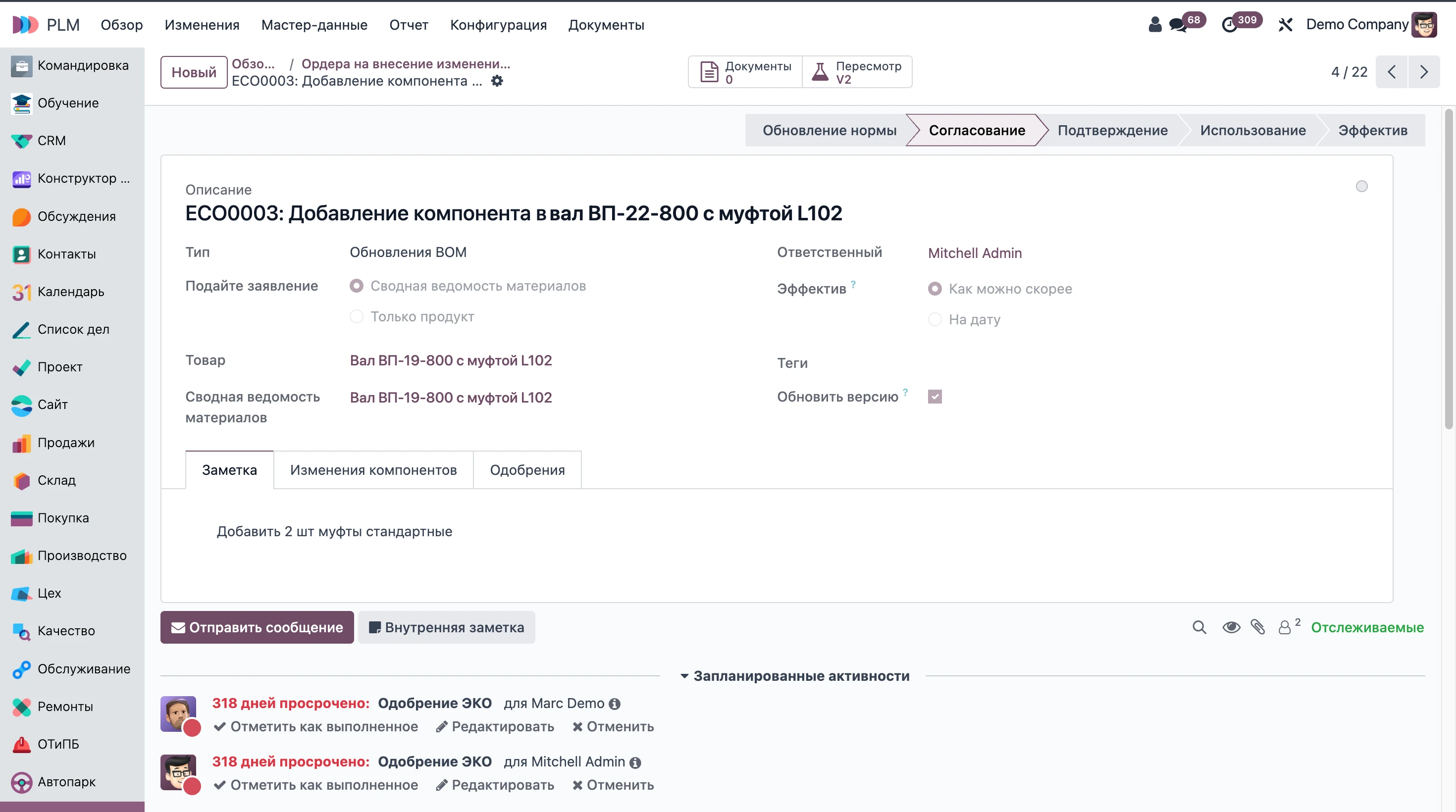This screenshot has width=1456, height=812.
Task: Click the Новый button
Action: pos(194,72)
